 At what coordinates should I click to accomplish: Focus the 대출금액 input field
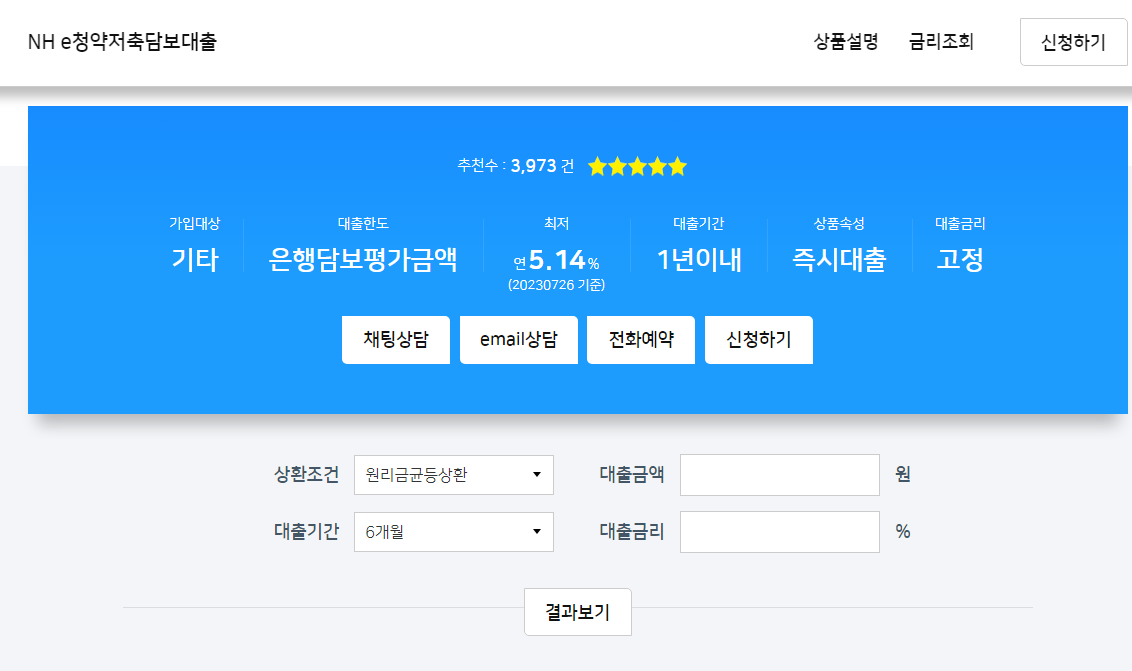click(x=780, y=475)
